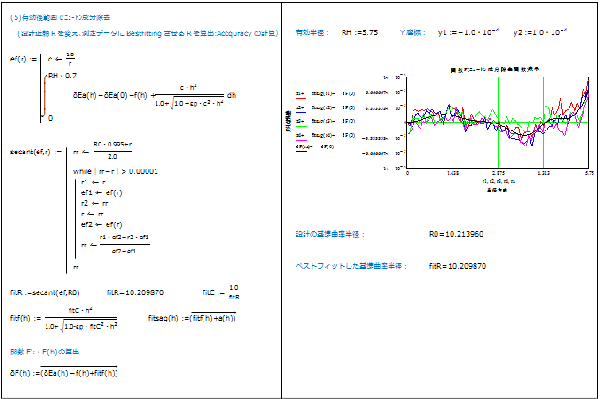Screen dimensions: 600x399
Task: Select the fitR := secant(ef,R0) assignment
Action: click(44, 293)
